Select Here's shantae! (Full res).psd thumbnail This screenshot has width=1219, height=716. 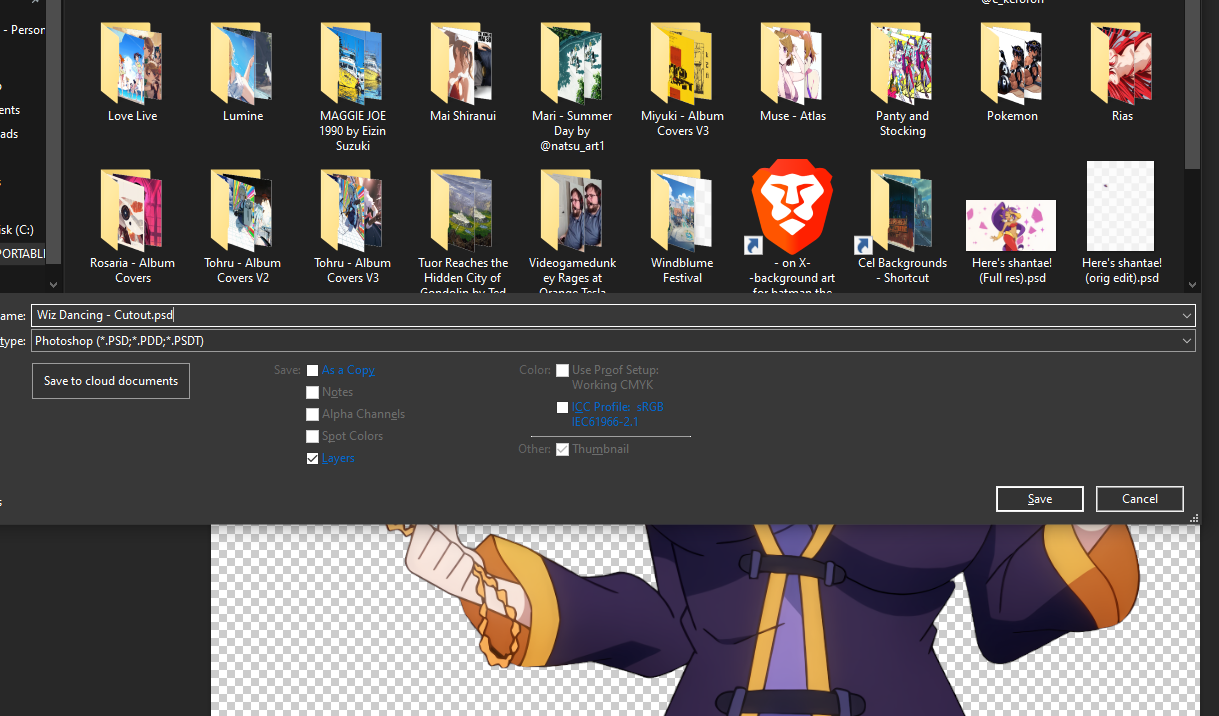point(1011,226)
